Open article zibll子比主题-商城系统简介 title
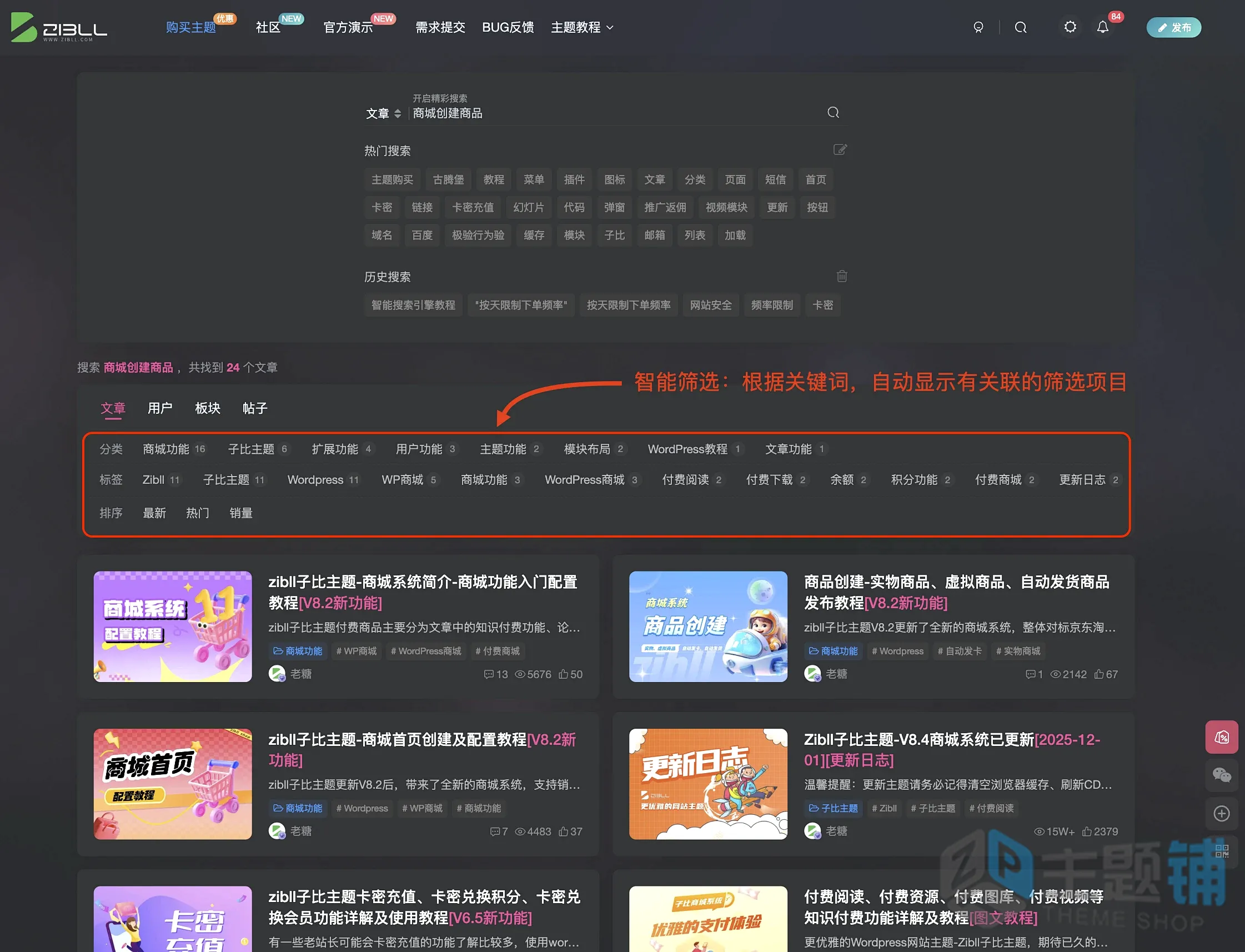 click(x=423, y=592)
